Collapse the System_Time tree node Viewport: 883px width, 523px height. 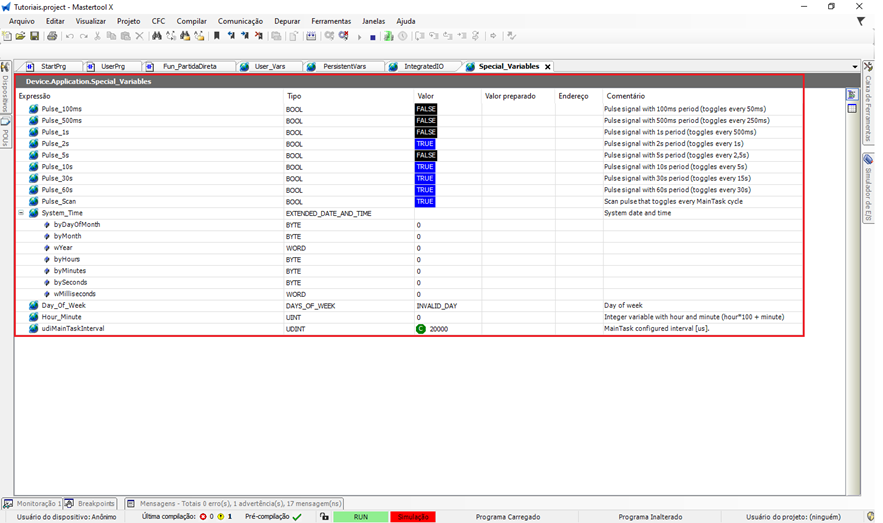coord(21,213)
